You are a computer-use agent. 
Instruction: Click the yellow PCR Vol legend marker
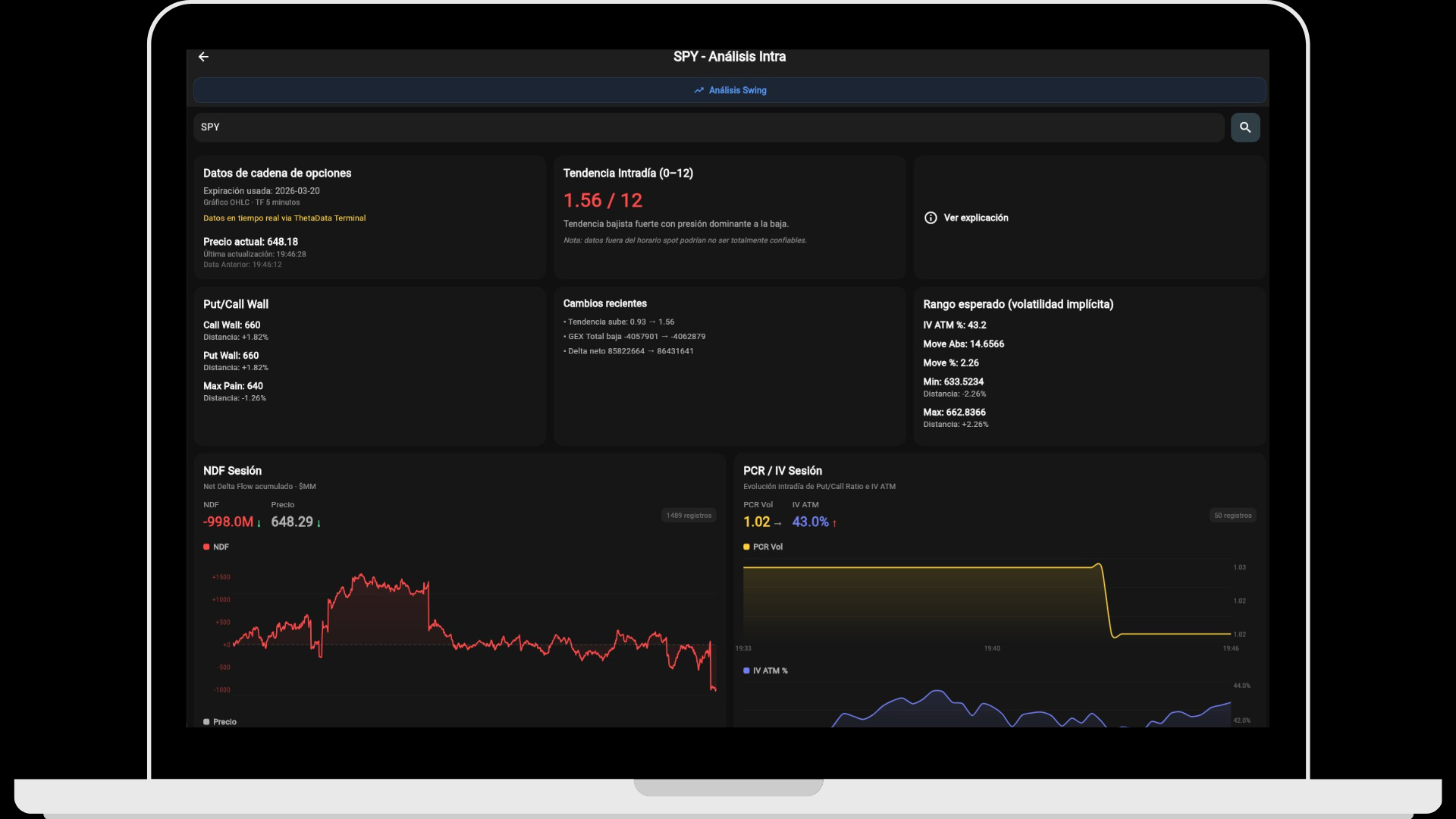click(x=746, y=547)
